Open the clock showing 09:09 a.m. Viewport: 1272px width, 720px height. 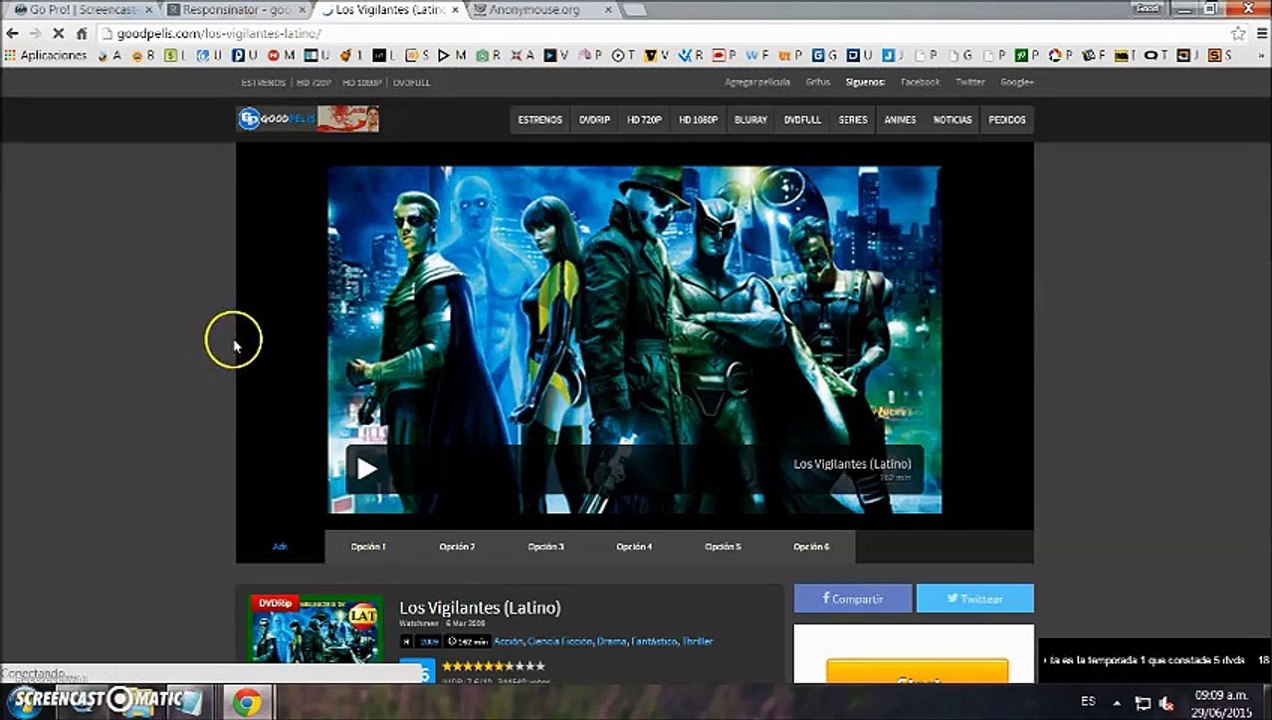tap(1221, 702)
